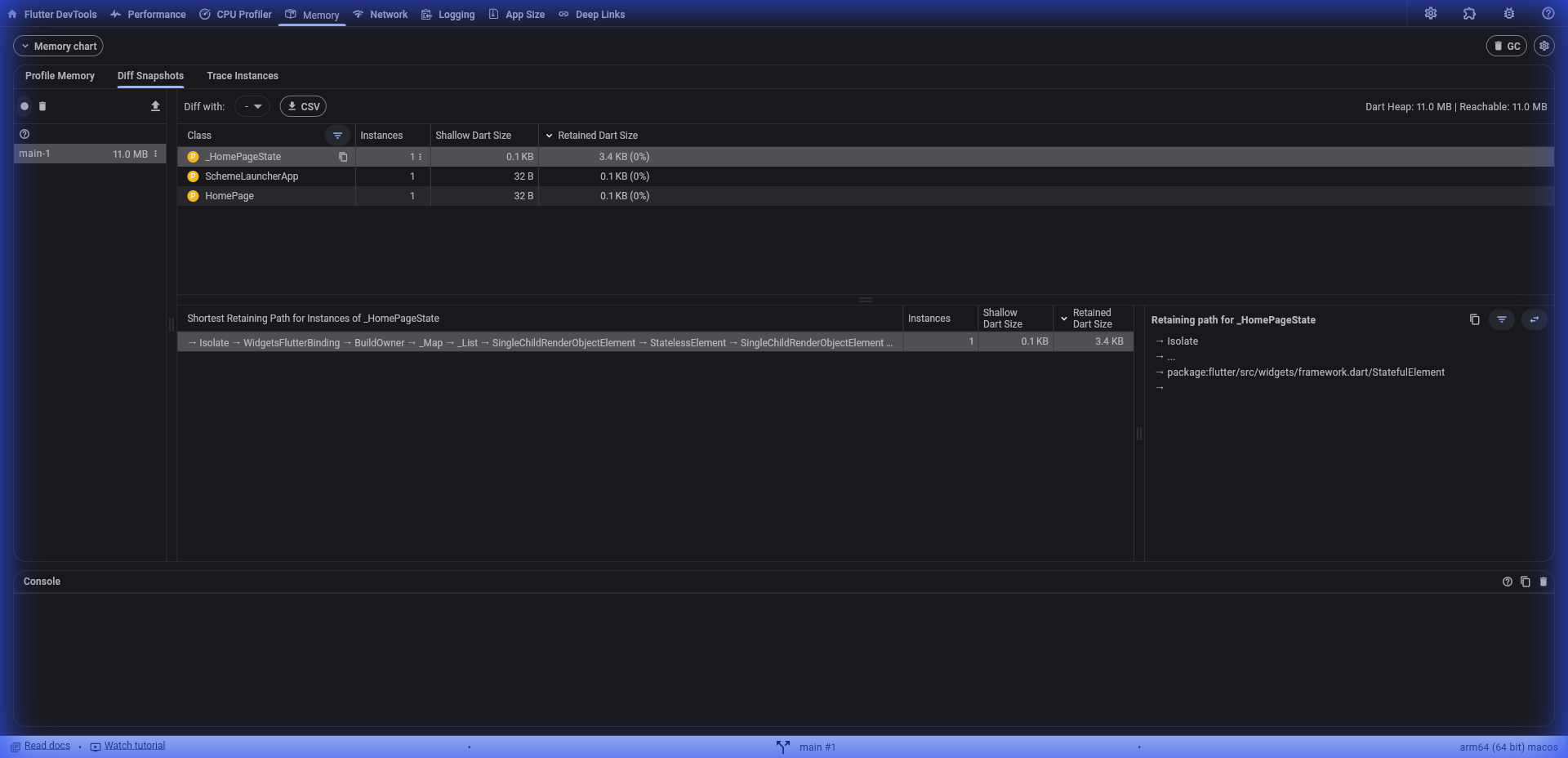The image size is (1568, 758).
Task: Select the SchemeLauncherApp class row
Action: pyautogui.click(x=252, y=176)
